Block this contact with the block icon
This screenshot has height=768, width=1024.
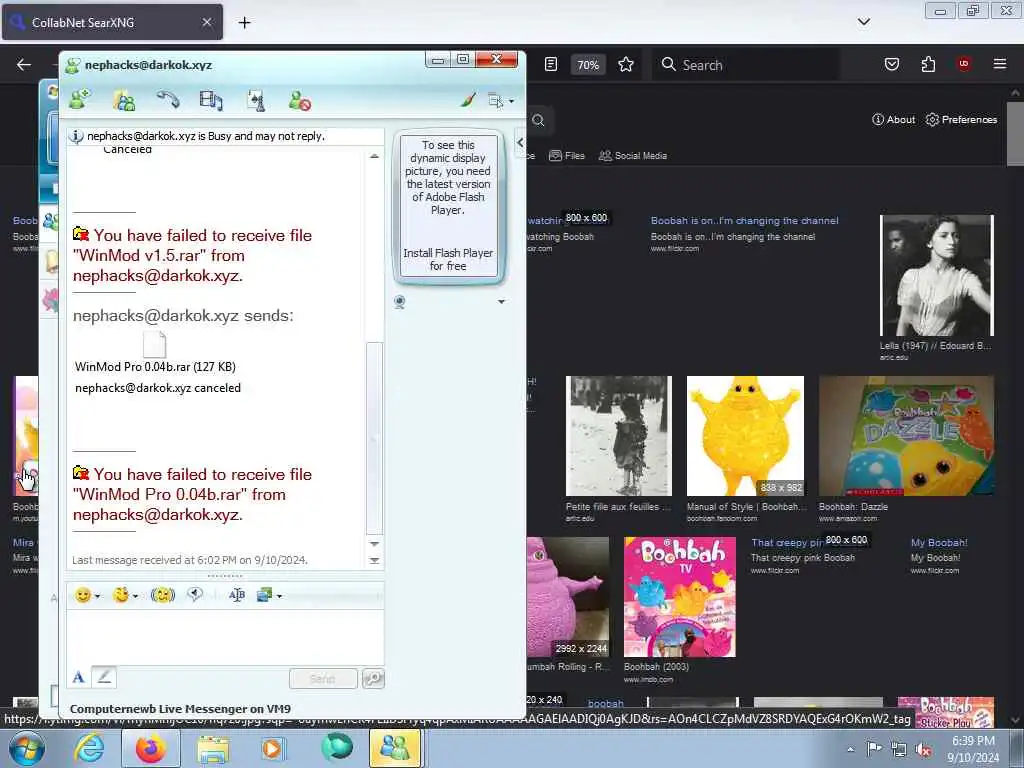pos(300,100)
